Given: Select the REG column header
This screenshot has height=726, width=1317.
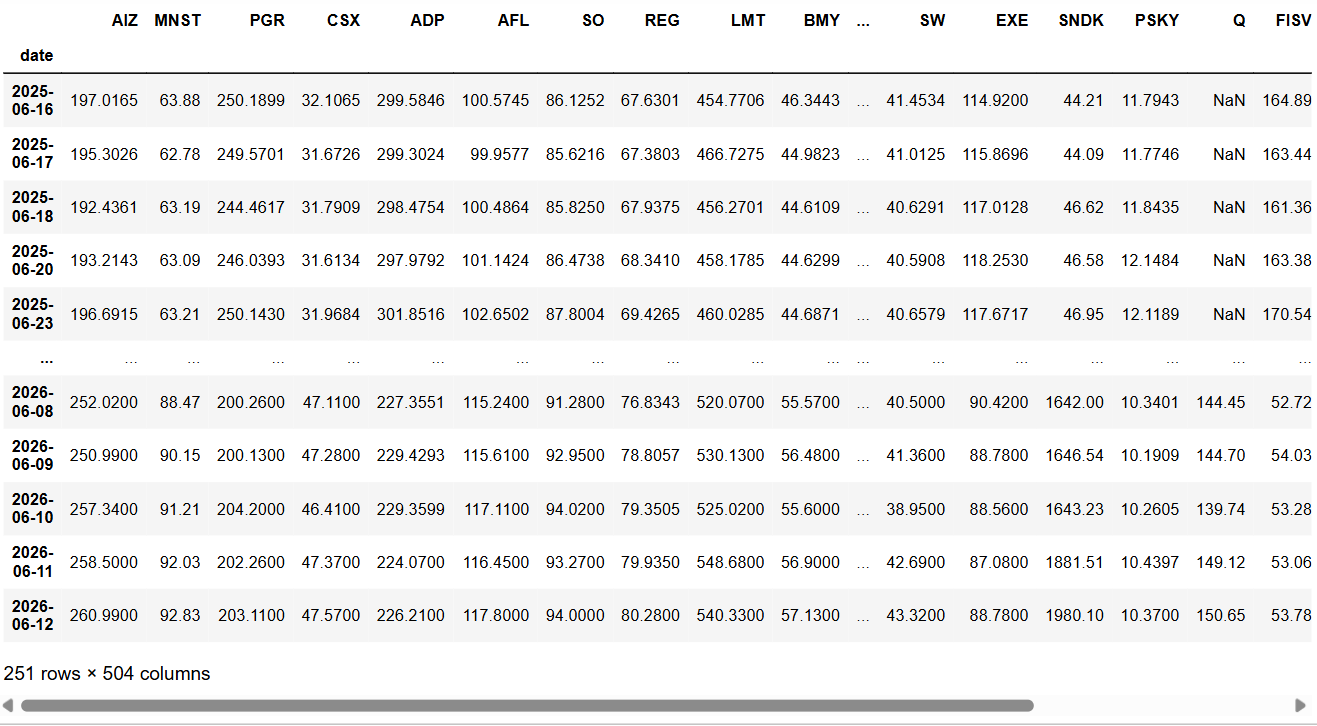Looking at the screenshot, I should (662, 20).
